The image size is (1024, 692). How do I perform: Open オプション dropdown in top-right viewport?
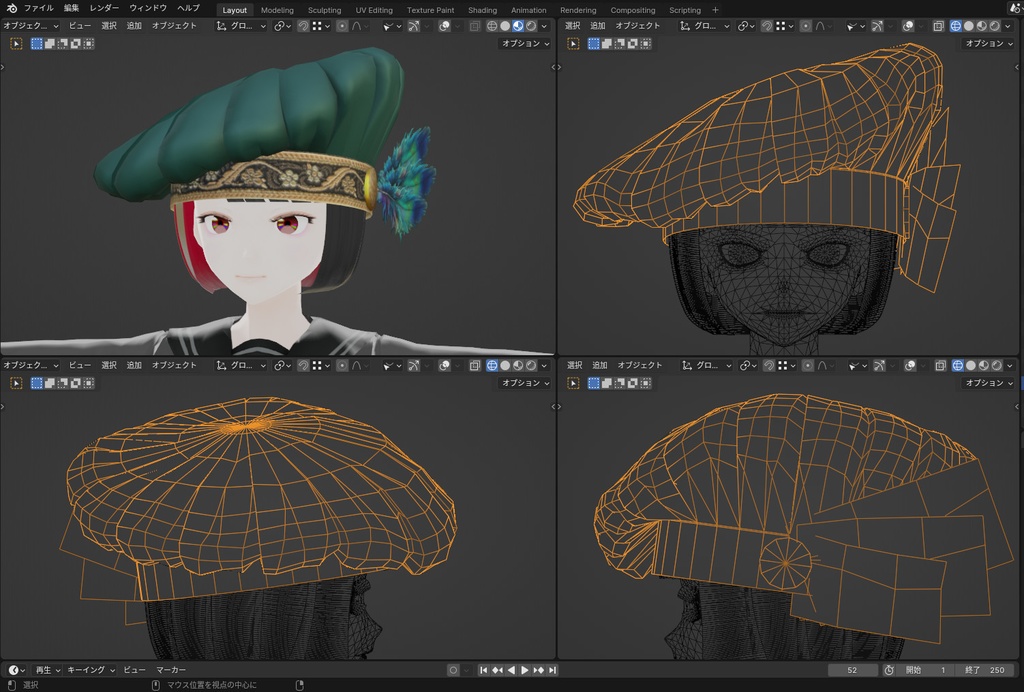(986, 44)
